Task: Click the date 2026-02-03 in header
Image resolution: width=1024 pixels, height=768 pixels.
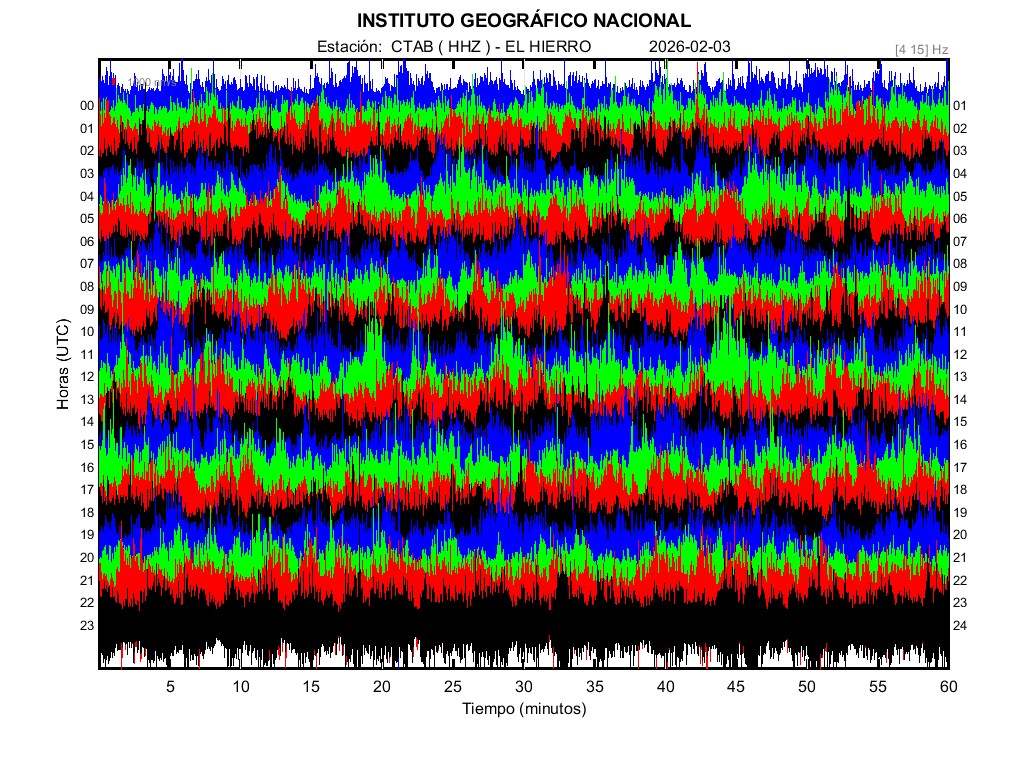Action: [690, 47]
